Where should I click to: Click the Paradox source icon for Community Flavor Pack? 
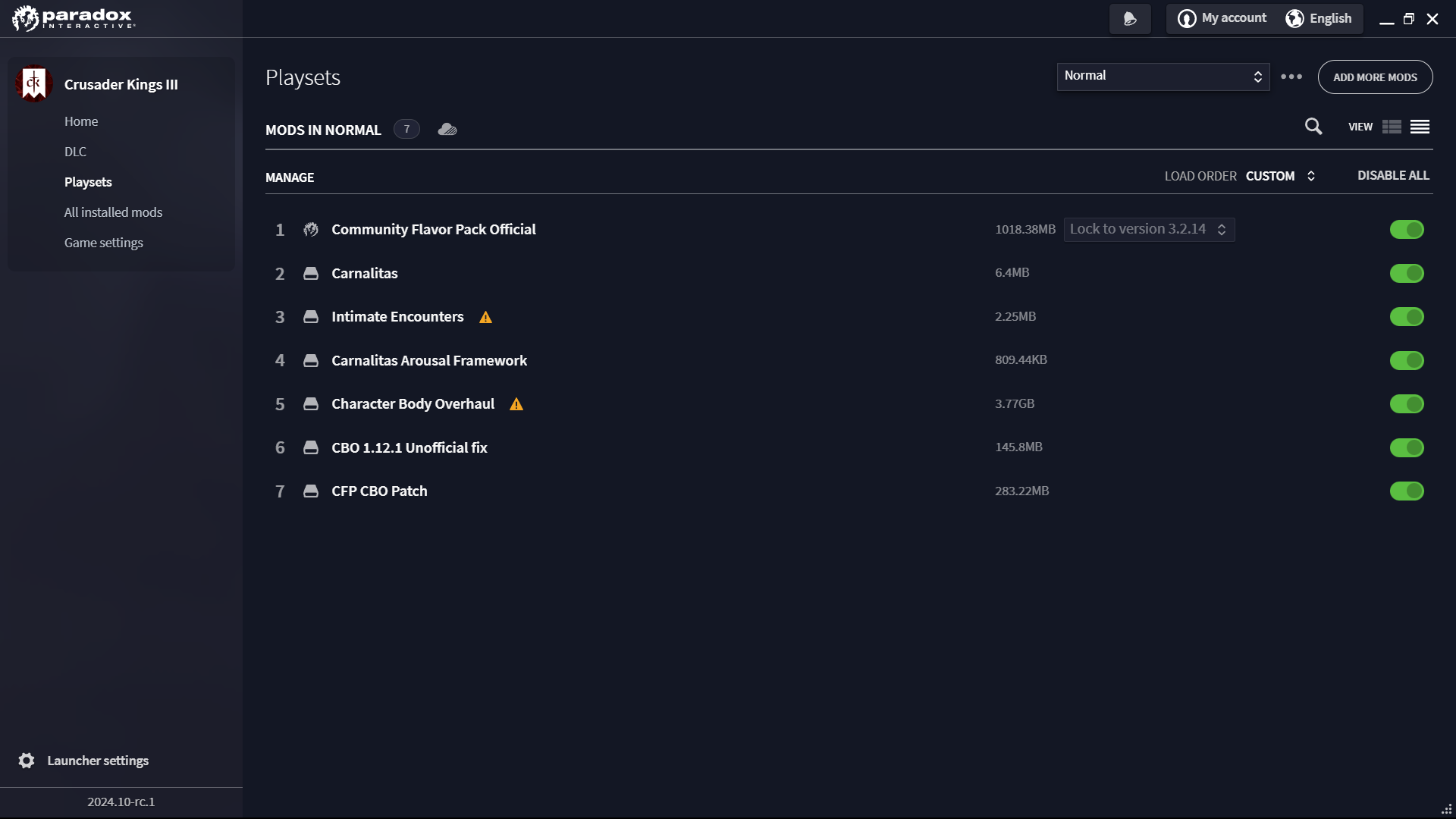[x=311, y=229]
